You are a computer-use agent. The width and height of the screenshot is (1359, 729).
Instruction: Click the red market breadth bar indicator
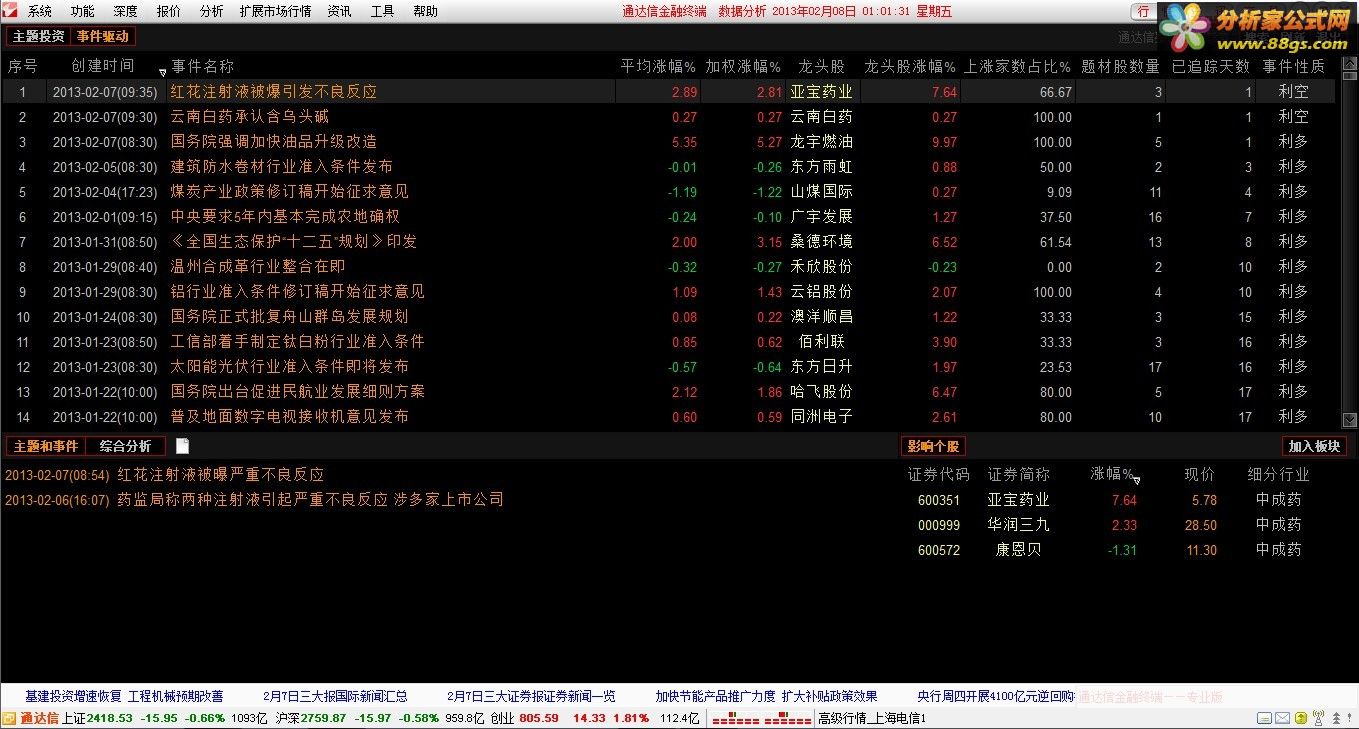click(x=761, y=718)
